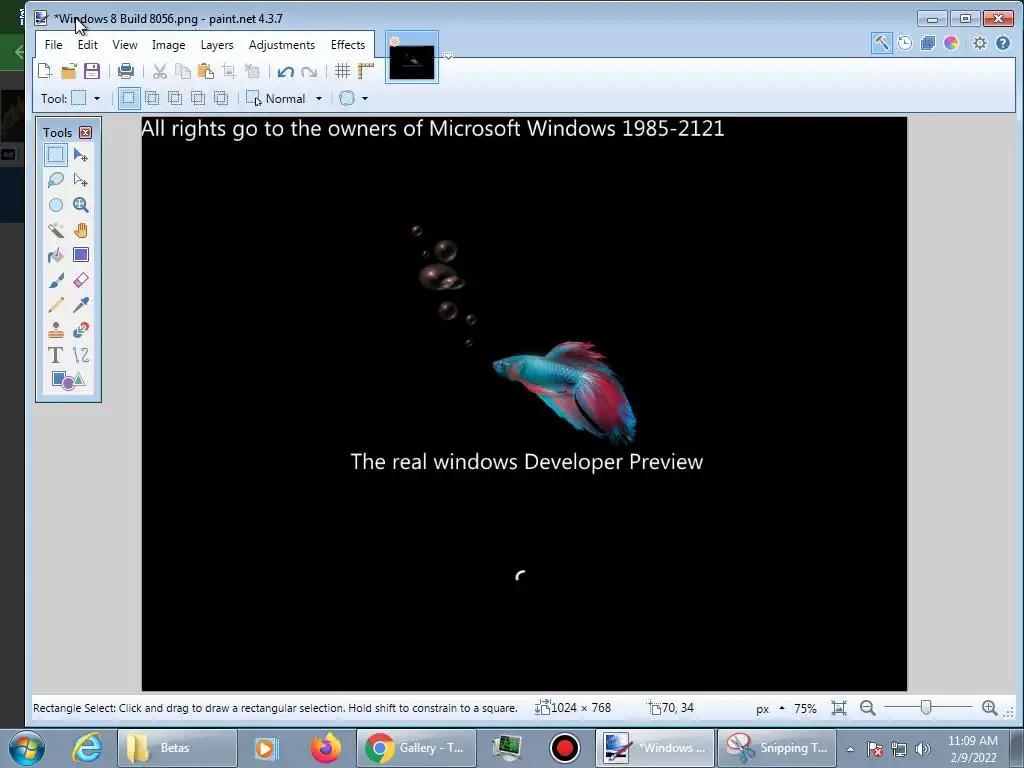Viewport: 1024px width, 768px height.
Task: Select the Text tool
Action: [56, 355]
